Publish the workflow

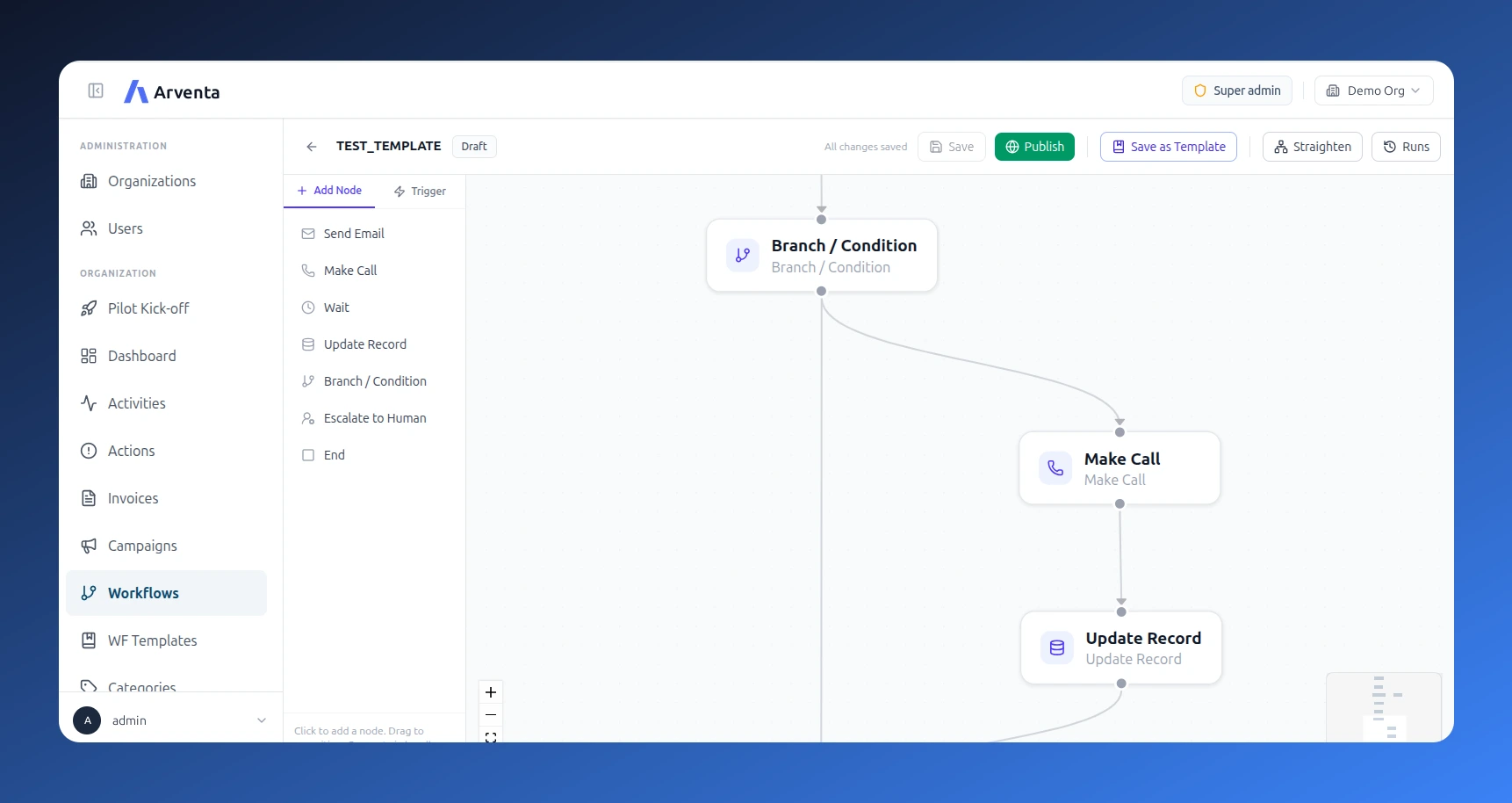(x=1034, y=147)
